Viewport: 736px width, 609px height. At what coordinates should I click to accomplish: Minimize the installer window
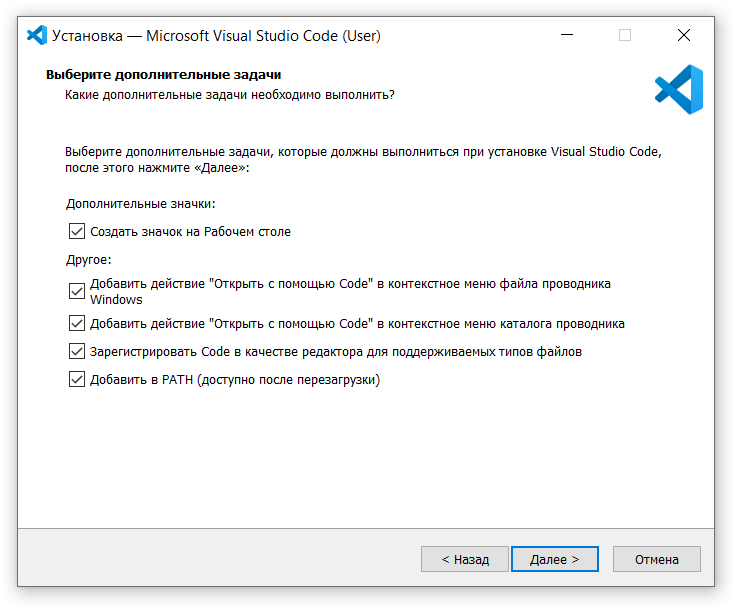pyautogui.click(x=567, y=35)
